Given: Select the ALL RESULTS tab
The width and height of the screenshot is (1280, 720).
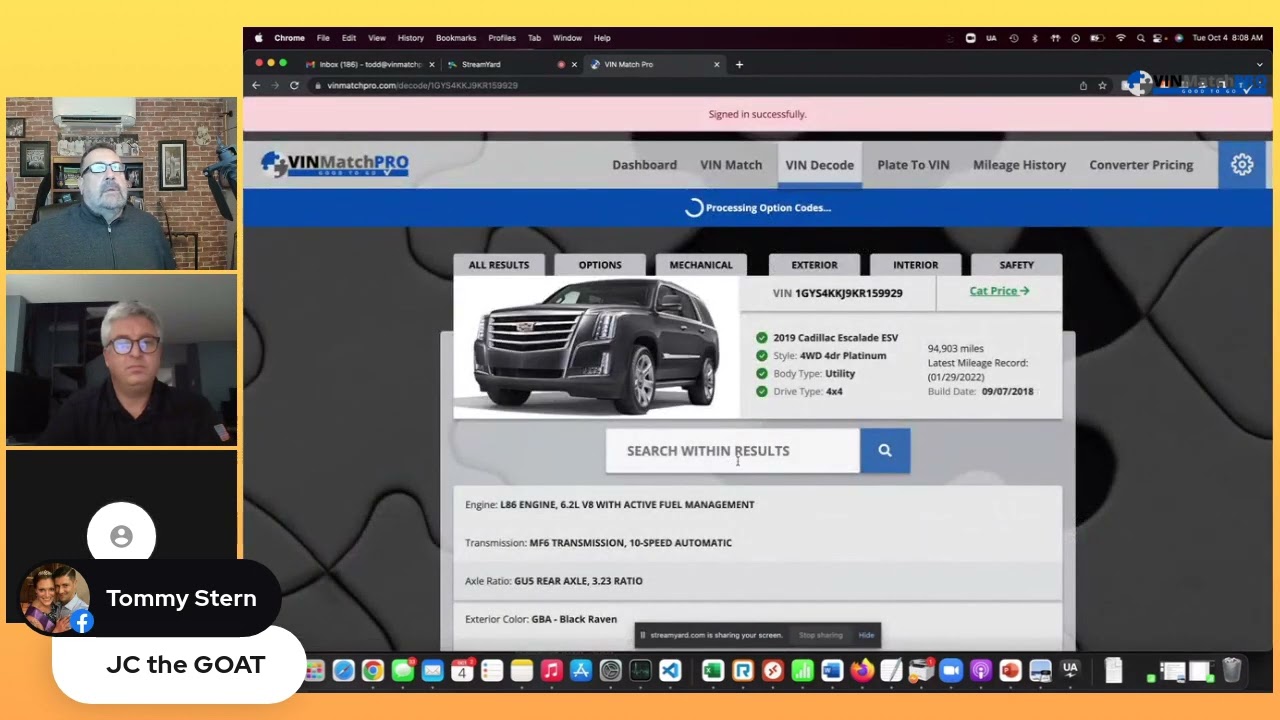Looking at the screenshot, I should click(x=499, y=265).
